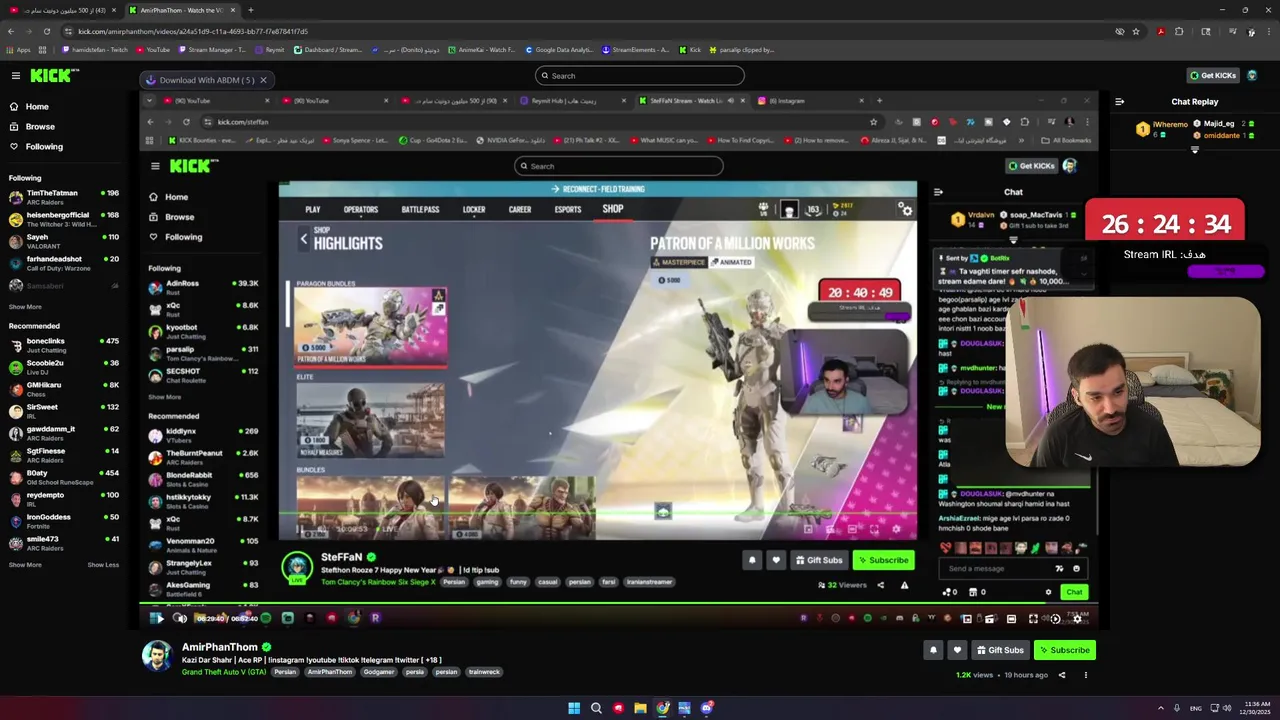Click the Godgamer tag
This screenshot has height=720, width=1280.
pyautogui.click(x=378, y=672)
